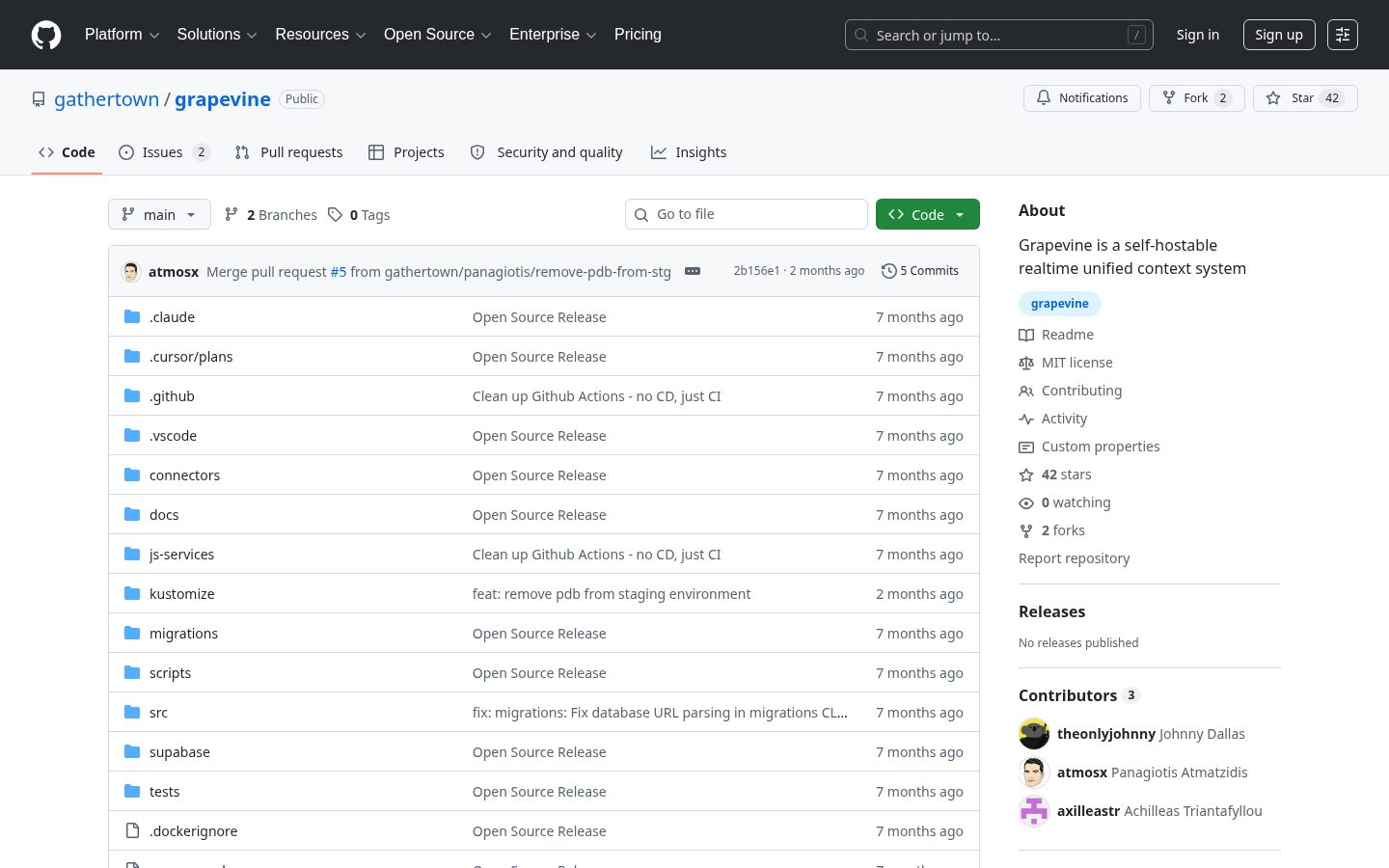The image size is (1389, 868).
Task: Click the star icon beside 42 stars
Action: pyautogui.click(x=1026, y=475)
